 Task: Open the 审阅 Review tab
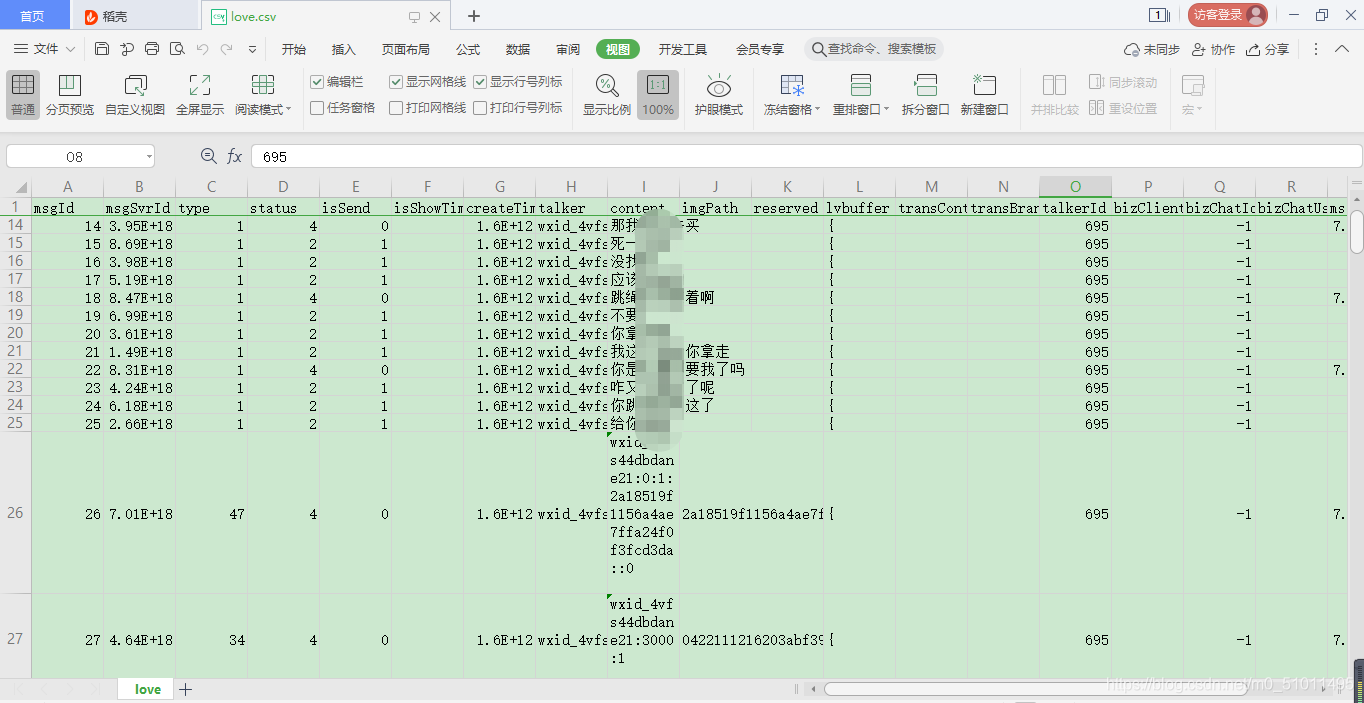click(568, 49)
